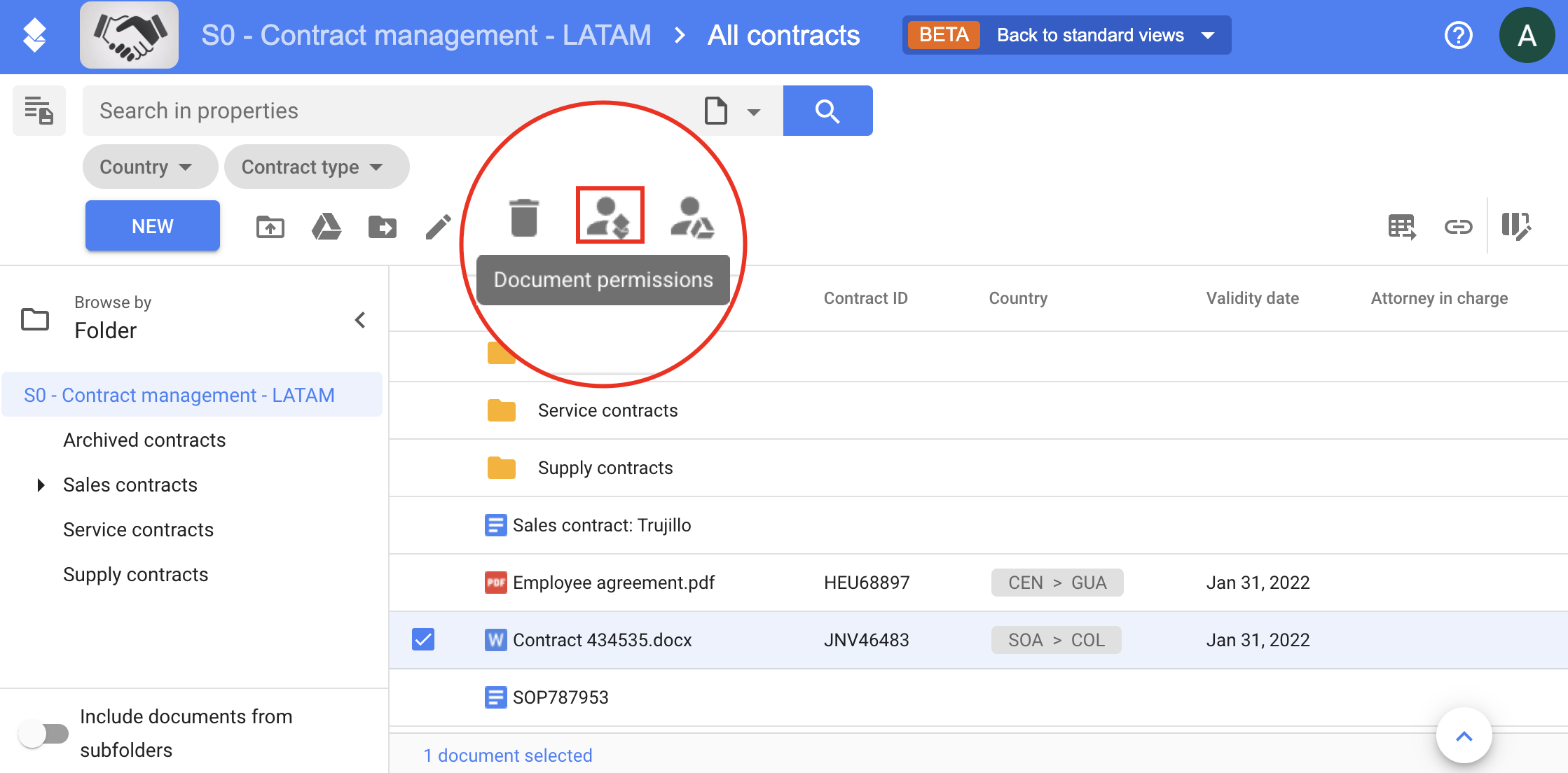Click the SOP787953 document icon
The height and width of the screenshot is (773, 1568).
tap(495, 697)
